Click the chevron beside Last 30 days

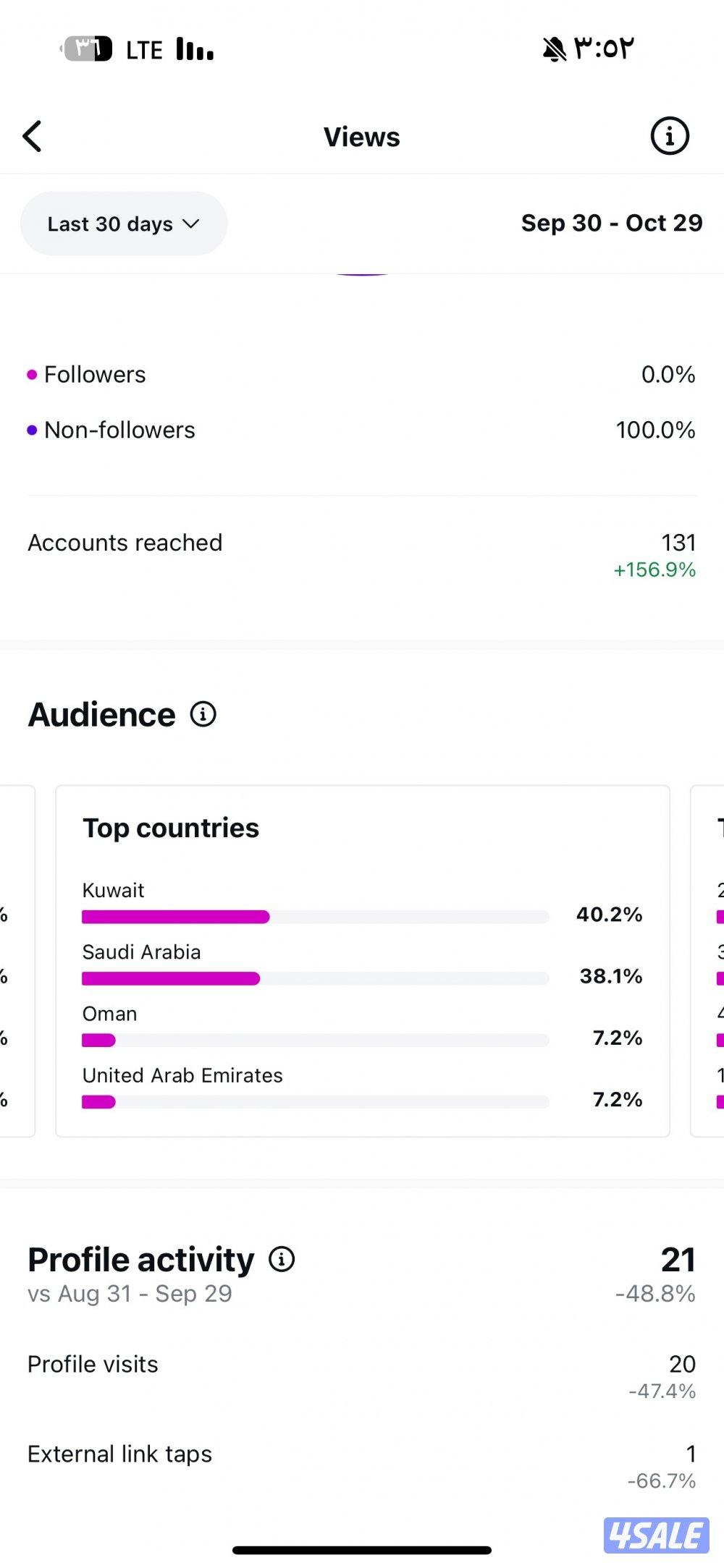(191, 224)
